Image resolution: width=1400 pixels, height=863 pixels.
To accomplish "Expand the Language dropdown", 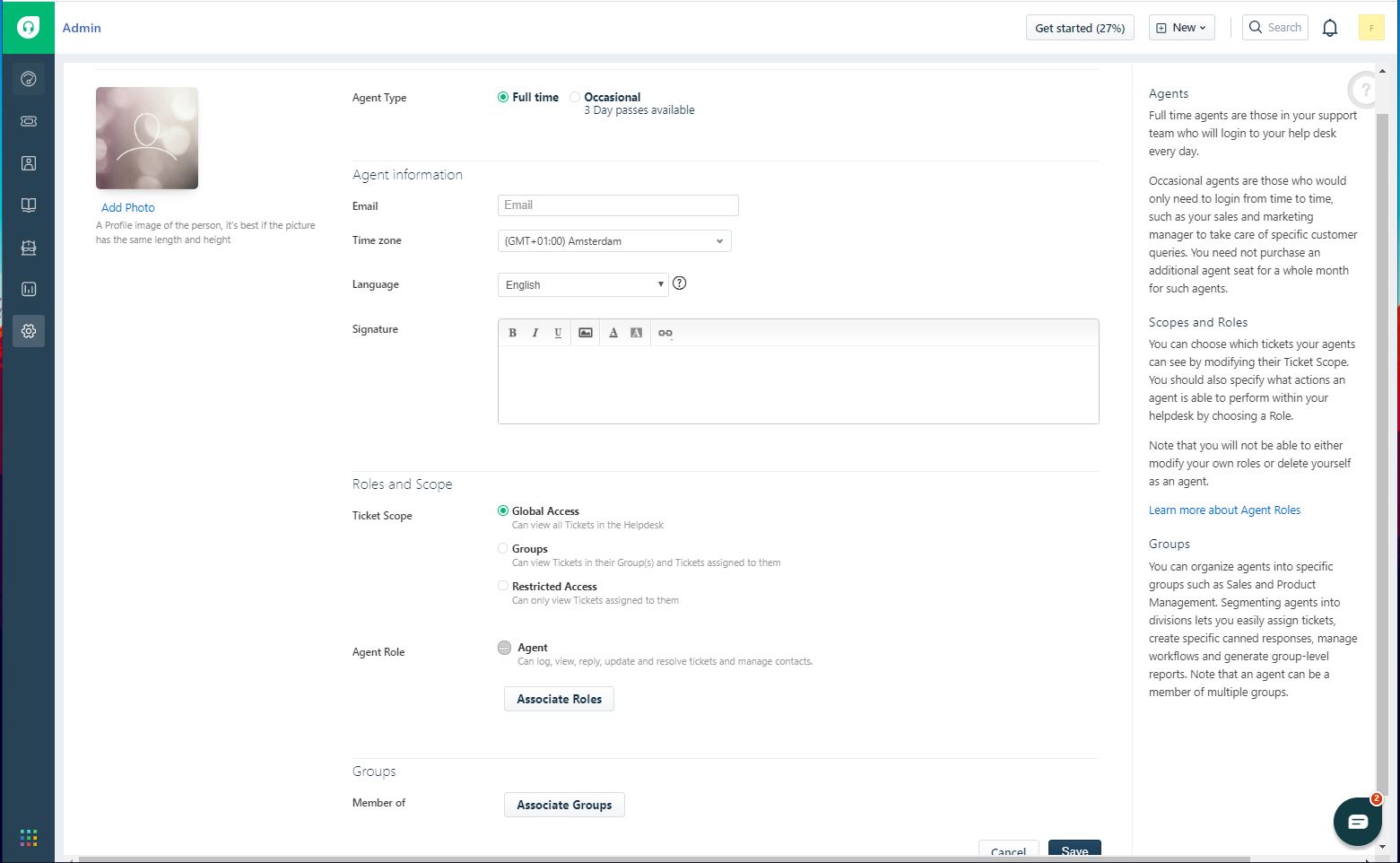I will click(x=583, y=285).
